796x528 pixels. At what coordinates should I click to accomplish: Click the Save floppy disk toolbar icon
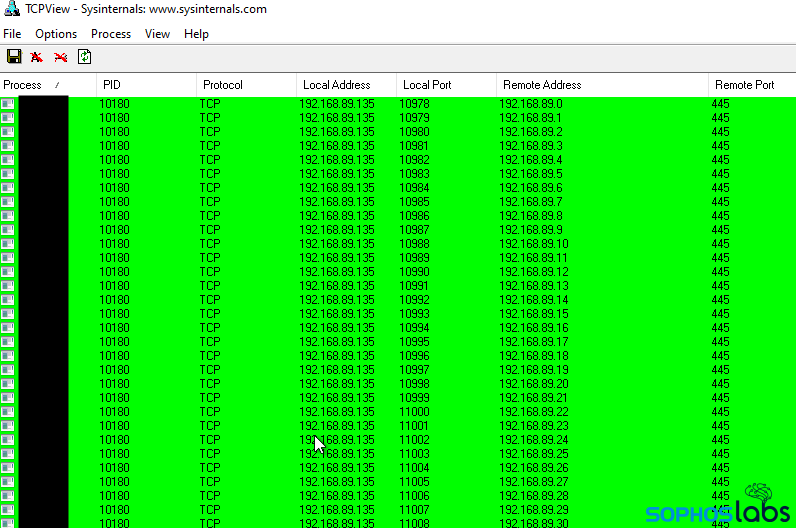click(x=14, y=56)
